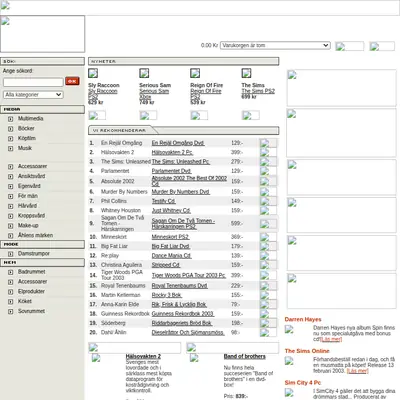Click the buy button under Sly Raccoon
Image resolution: width=400 pixels, height=400 pixels.
(97, 115)
